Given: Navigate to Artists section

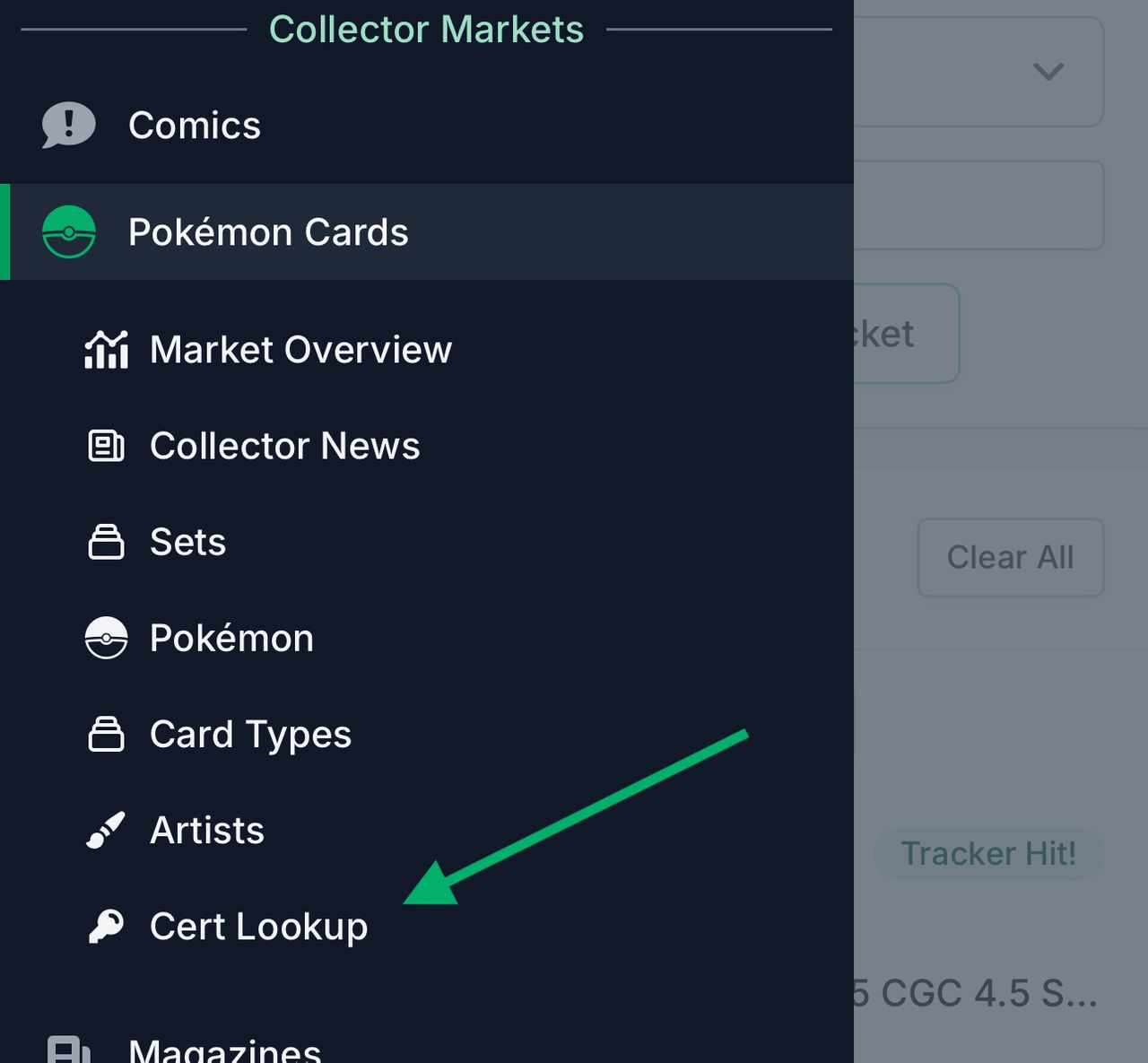Looking at the screenshot, I should coord(207,831).
